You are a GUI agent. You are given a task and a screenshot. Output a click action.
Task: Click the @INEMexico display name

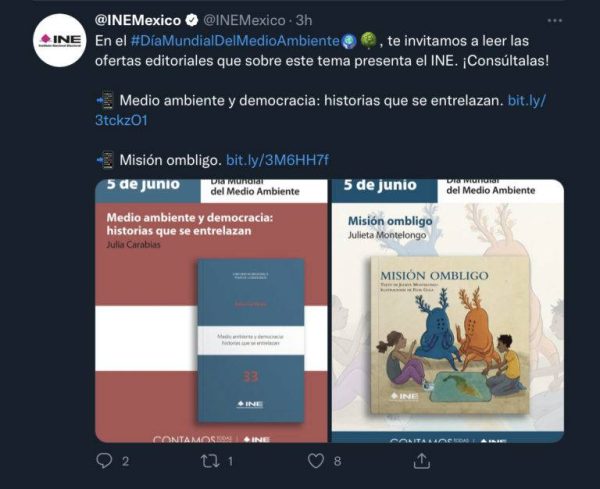[x=138, y=20]
